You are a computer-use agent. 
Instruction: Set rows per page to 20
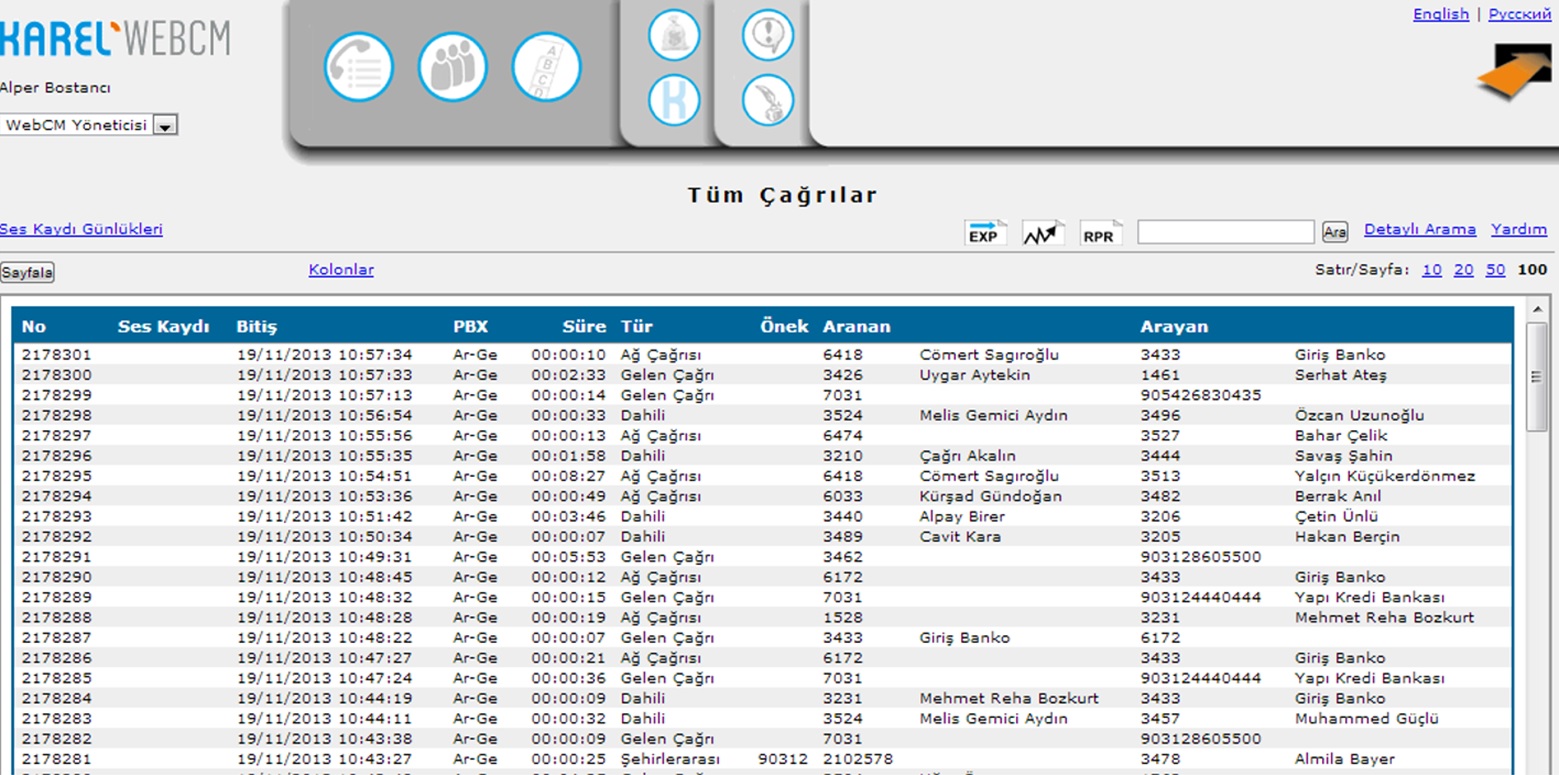pos(1463,269)
